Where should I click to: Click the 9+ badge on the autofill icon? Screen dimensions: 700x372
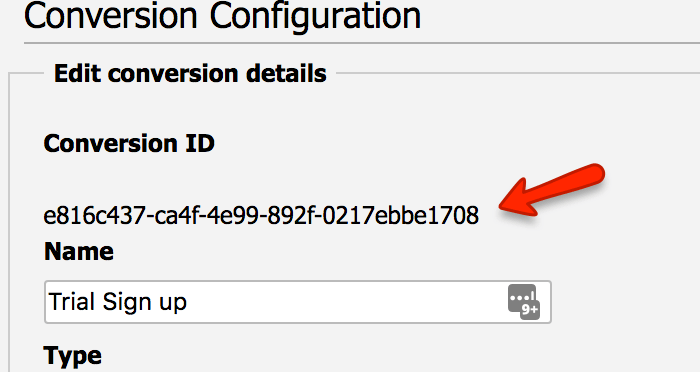tap(530, 309)
